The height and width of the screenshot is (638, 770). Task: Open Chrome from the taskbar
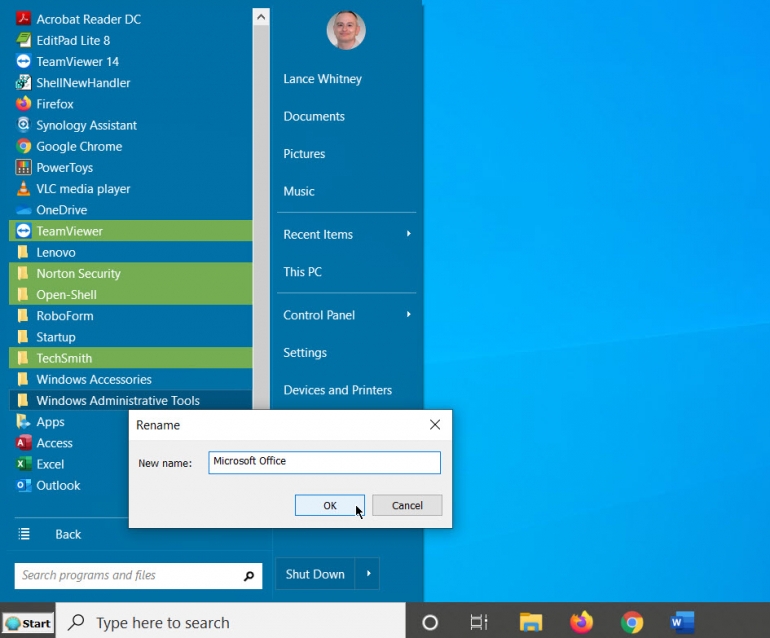click(x=632, y=622)
